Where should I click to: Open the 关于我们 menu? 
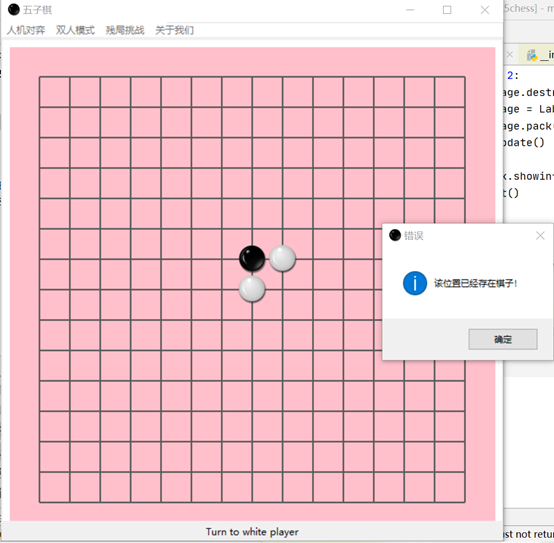174,30
